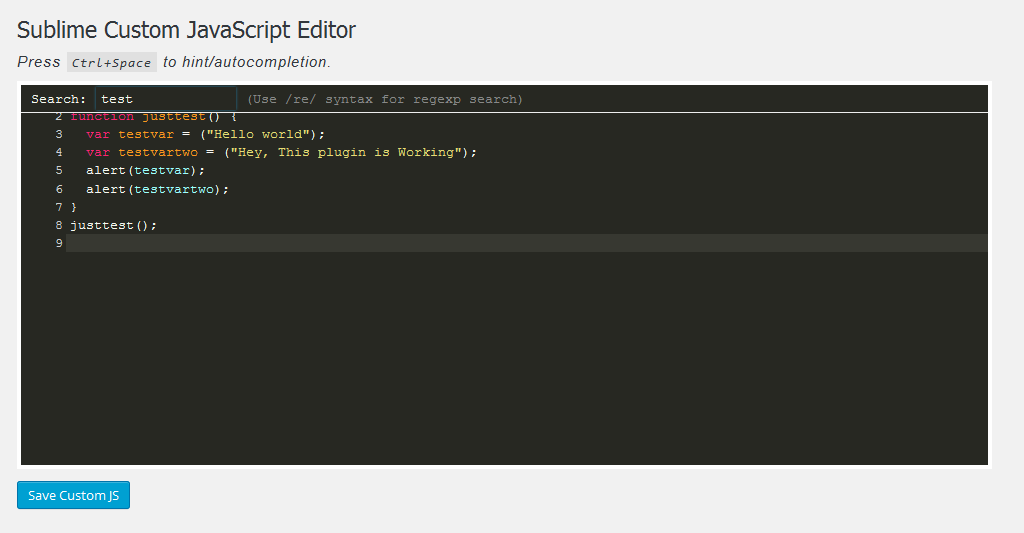The height and width of the screenshot is (533, 1024).
Task: Click the "Hey, This plugin is Working" string
Action: coord(346,152)
